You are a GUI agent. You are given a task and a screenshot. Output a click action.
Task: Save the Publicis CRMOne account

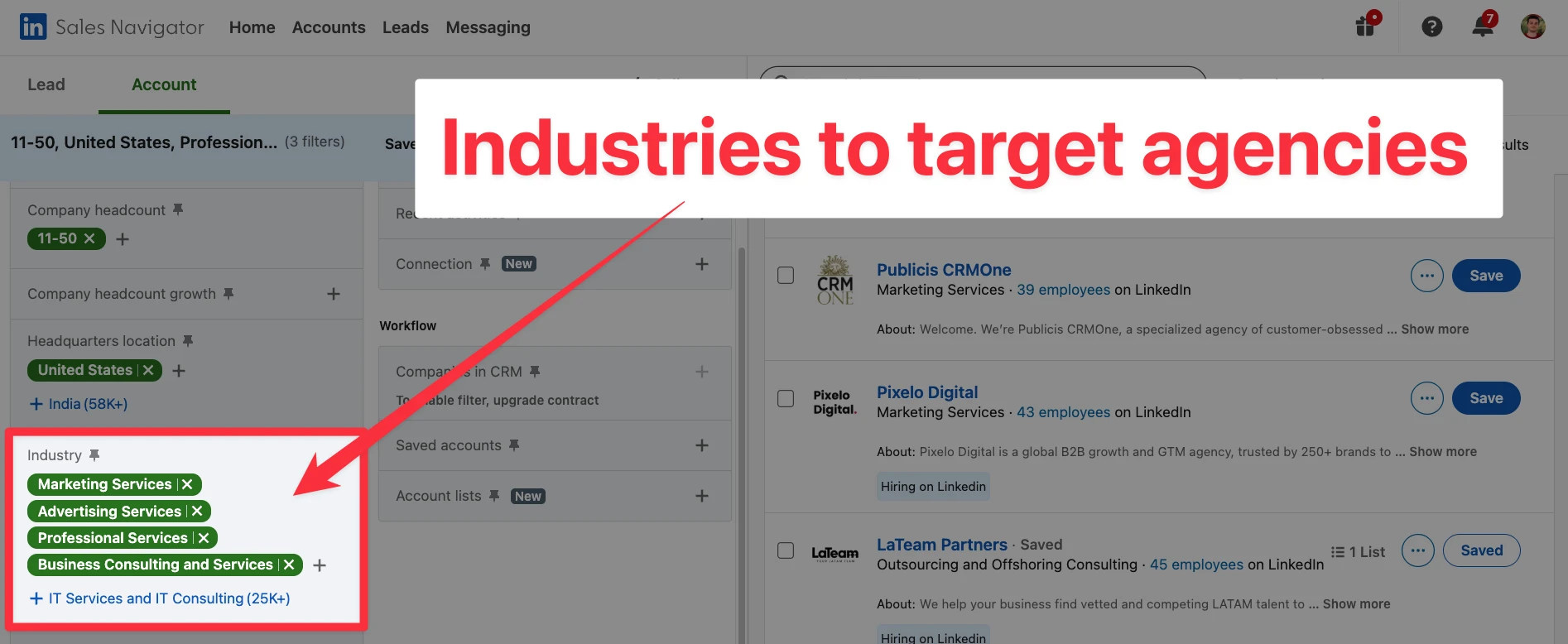1486,276
